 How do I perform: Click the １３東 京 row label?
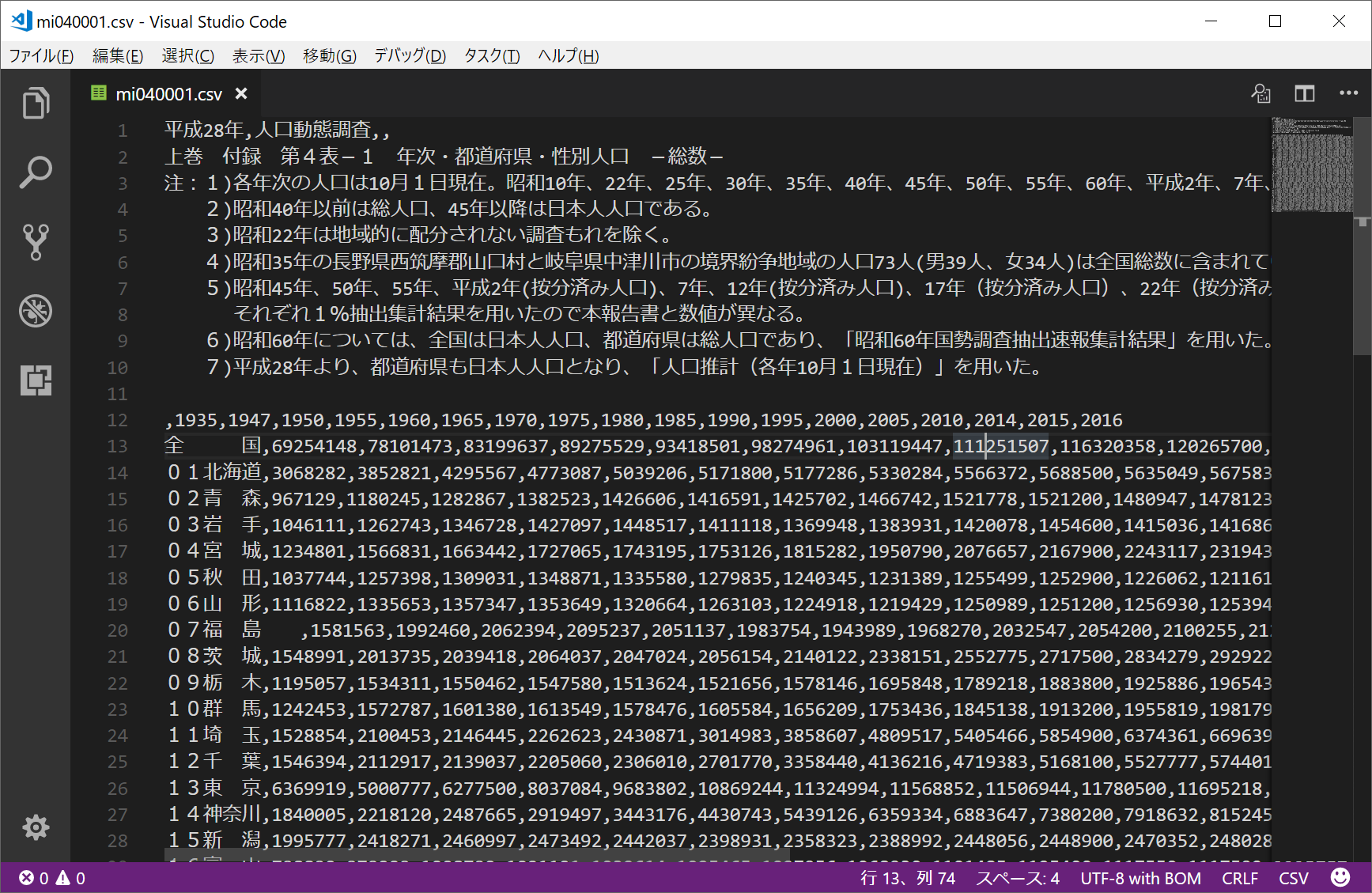pyautogui.click(x=213, y=788)
